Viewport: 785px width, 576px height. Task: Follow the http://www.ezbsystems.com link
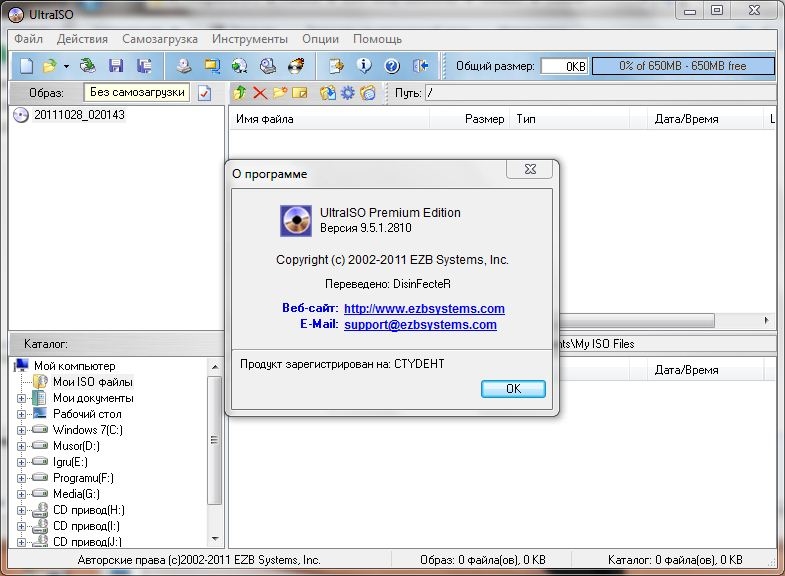coord(424,309)
